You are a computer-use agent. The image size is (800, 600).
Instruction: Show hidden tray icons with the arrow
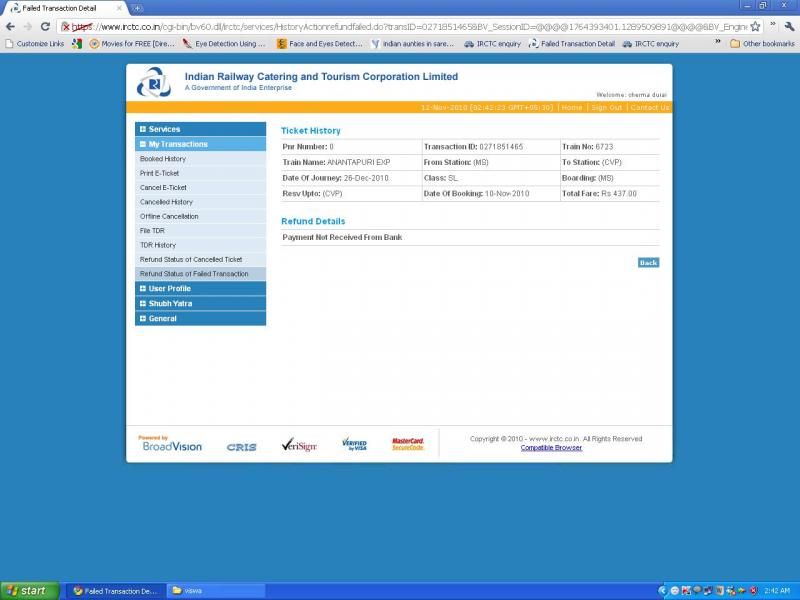[x=663, y=591]
